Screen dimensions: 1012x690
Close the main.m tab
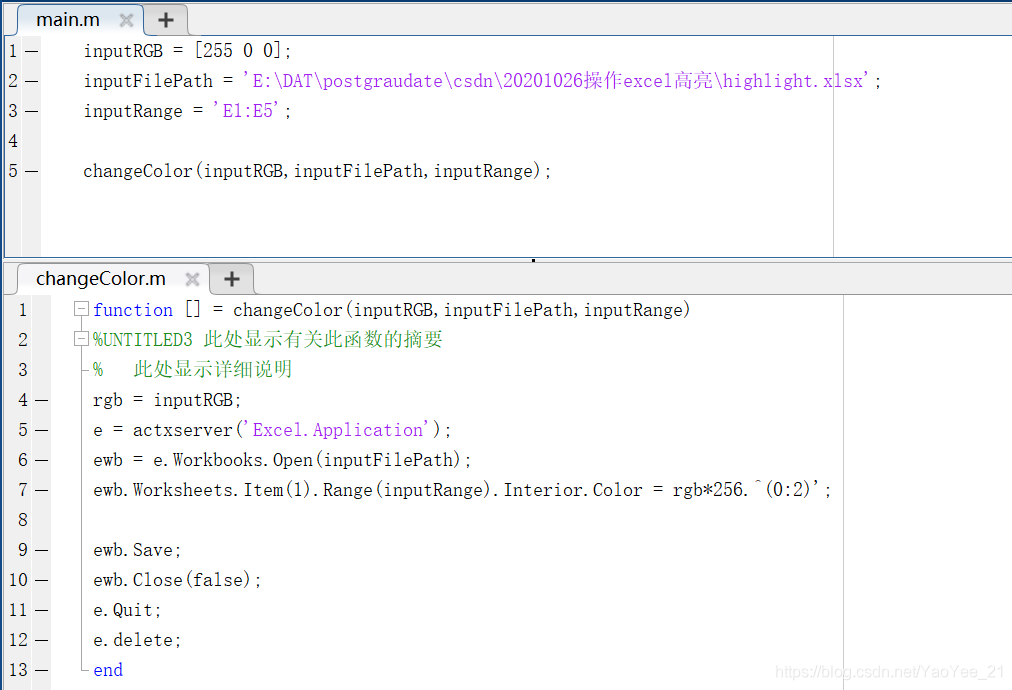pos(126,21)
